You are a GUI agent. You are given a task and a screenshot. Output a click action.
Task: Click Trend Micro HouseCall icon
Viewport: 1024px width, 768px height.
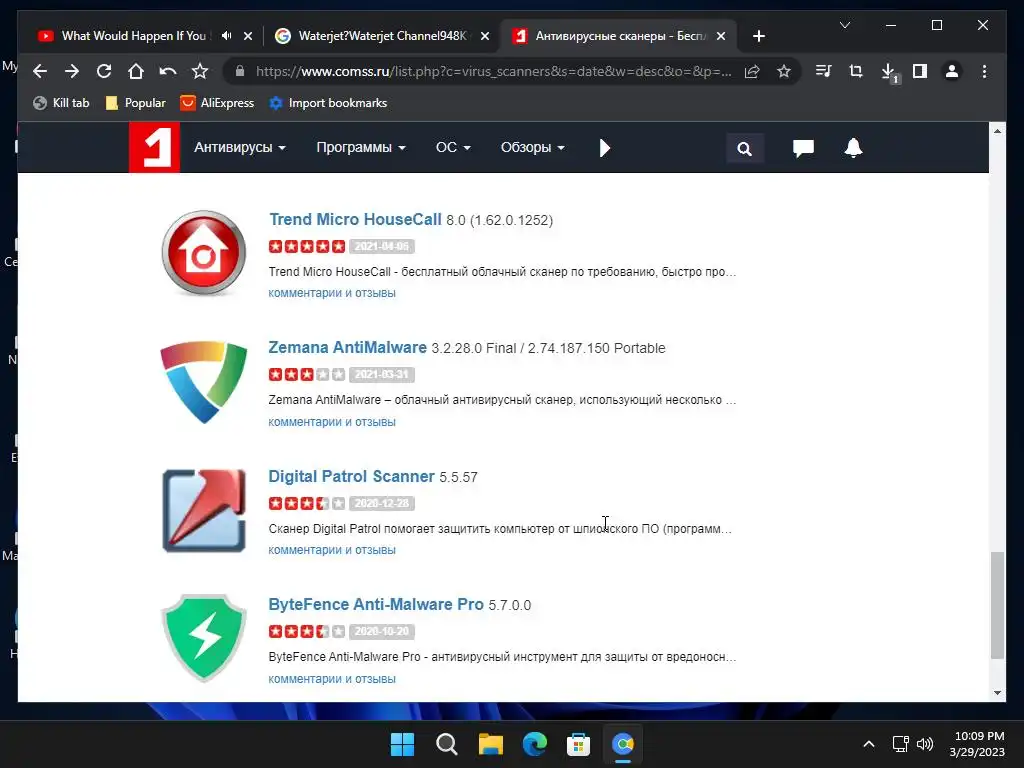click(x=204, y=253)
